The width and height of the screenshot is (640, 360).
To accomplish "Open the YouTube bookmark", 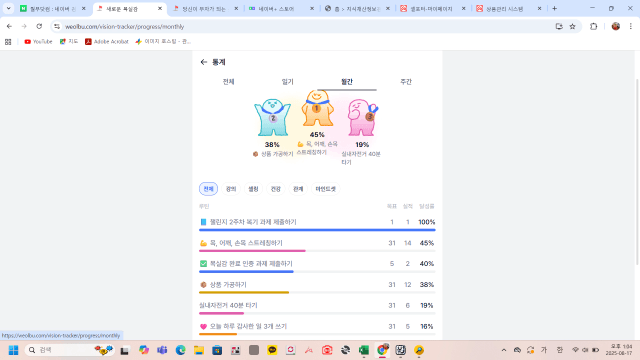I will point(38,42).
